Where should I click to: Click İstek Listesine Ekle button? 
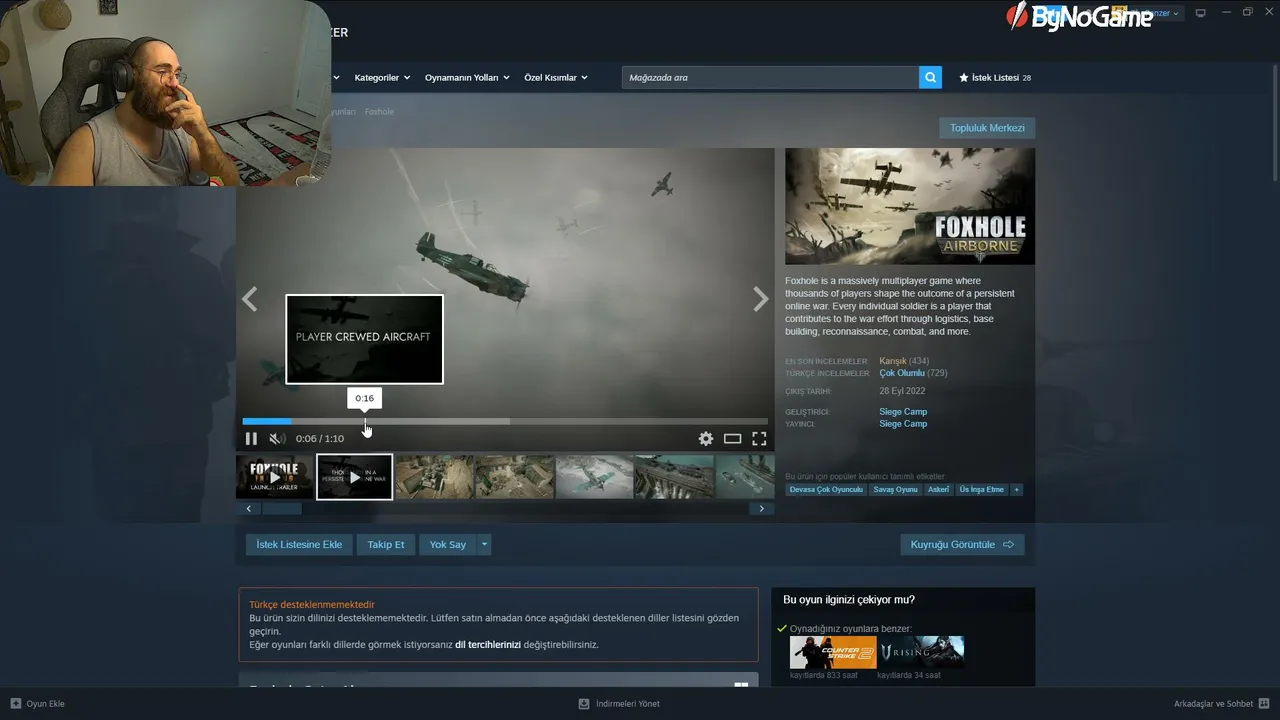click(299, 545)
